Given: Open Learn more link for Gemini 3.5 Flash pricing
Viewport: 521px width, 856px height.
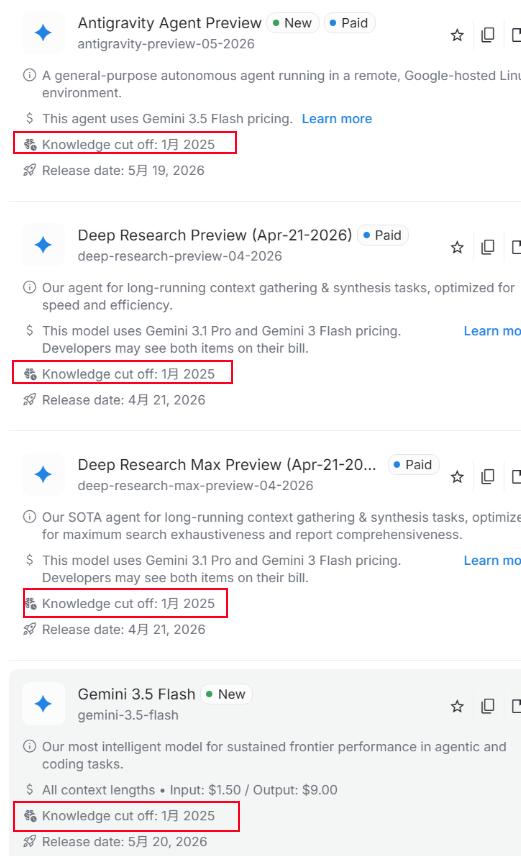Looking at the screenshot, I should coord(336,118).
